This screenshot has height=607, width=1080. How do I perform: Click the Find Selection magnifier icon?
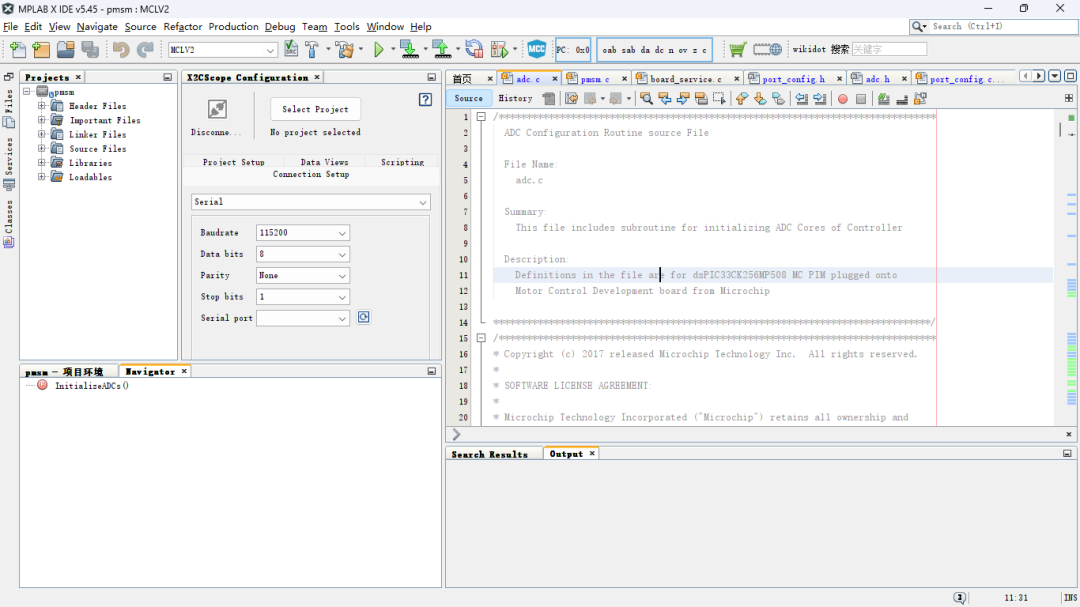[x=646, y=99]
